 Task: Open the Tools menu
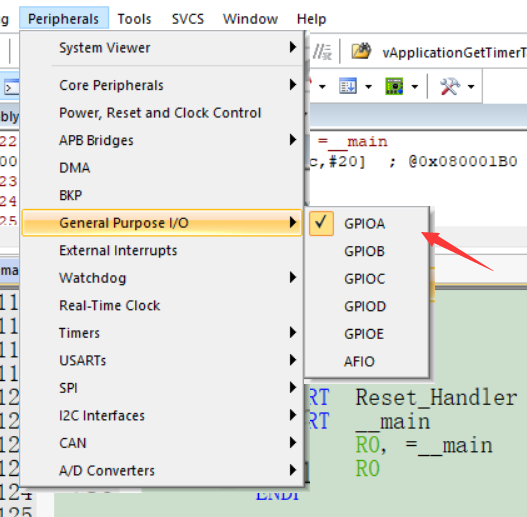tap(134, 19)
